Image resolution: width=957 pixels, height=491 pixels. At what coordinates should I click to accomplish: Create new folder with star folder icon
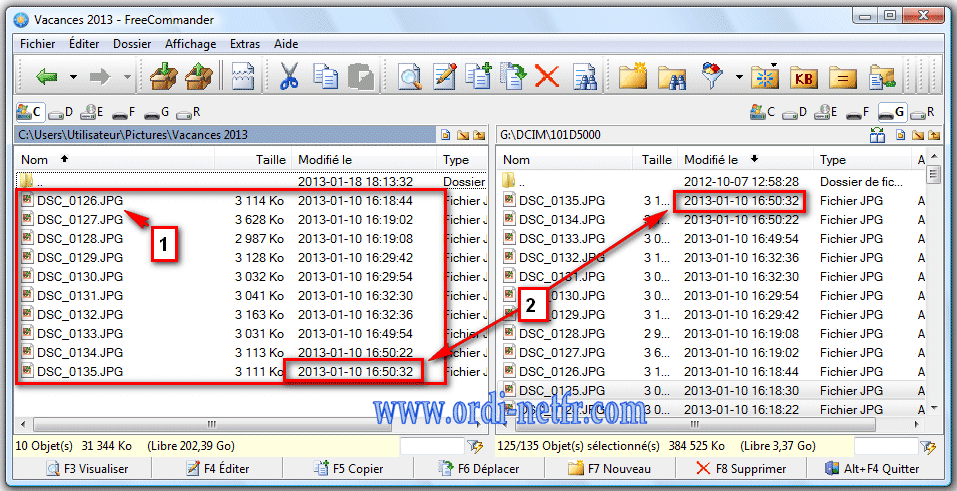tap(633, 76)
